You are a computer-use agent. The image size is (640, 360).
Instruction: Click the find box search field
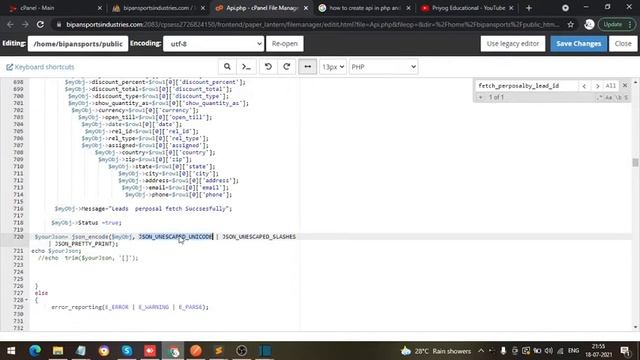[x=527, y=86]
